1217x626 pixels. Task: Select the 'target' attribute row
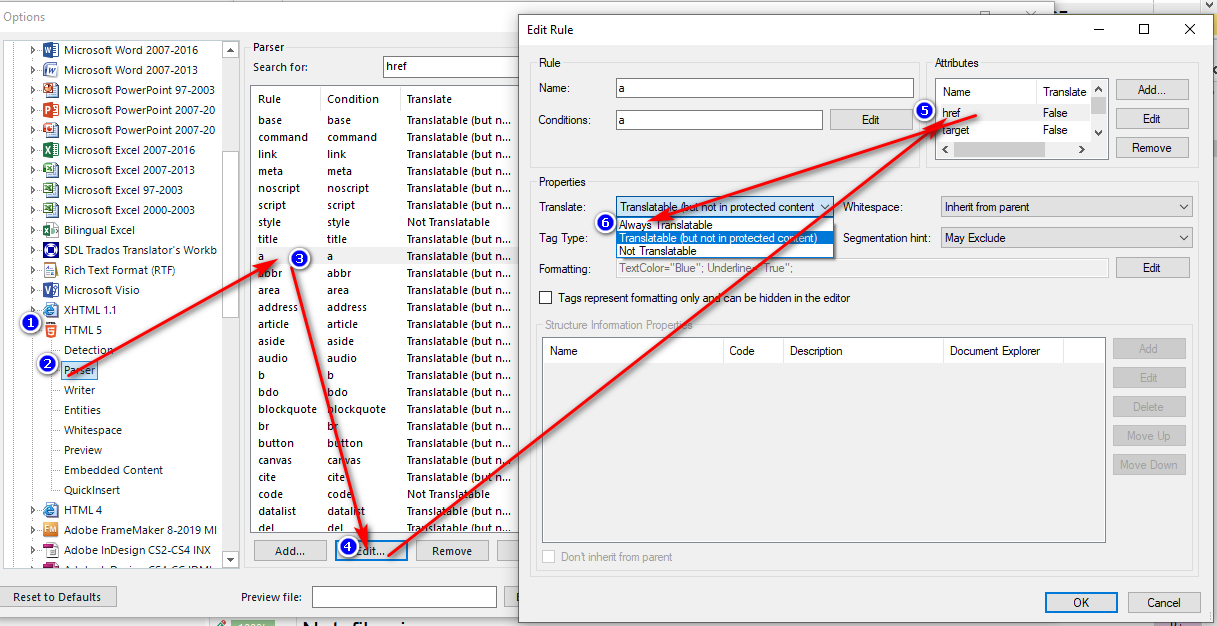(1013, 130)
